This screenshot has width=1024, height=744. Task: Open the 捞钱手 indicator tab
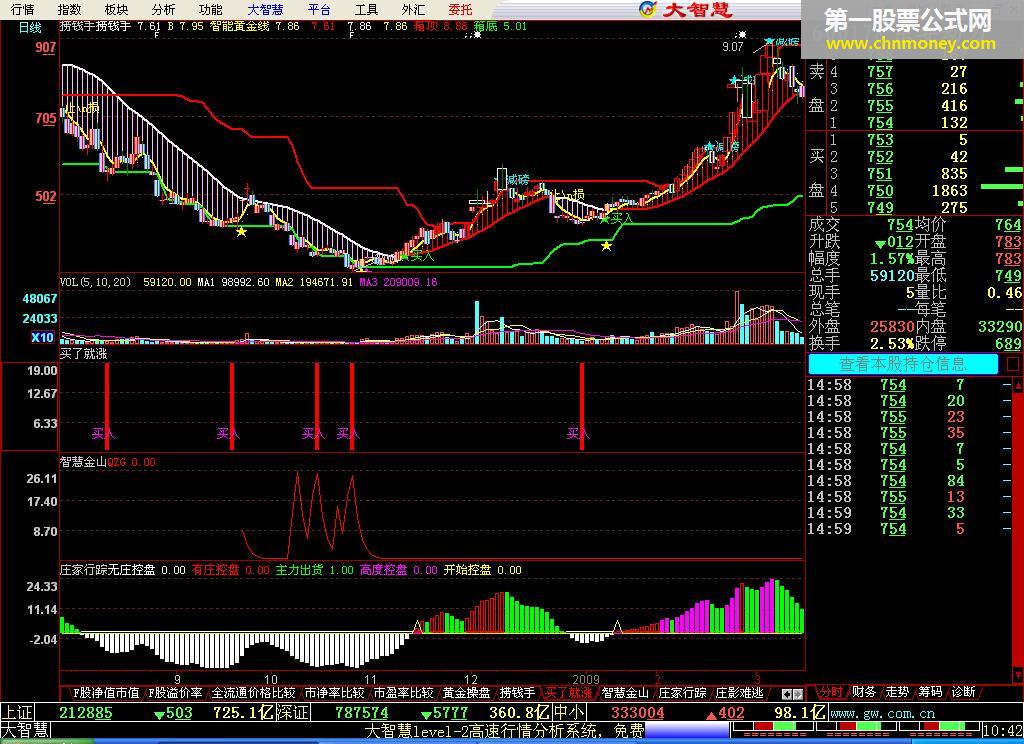pos(517,692)
